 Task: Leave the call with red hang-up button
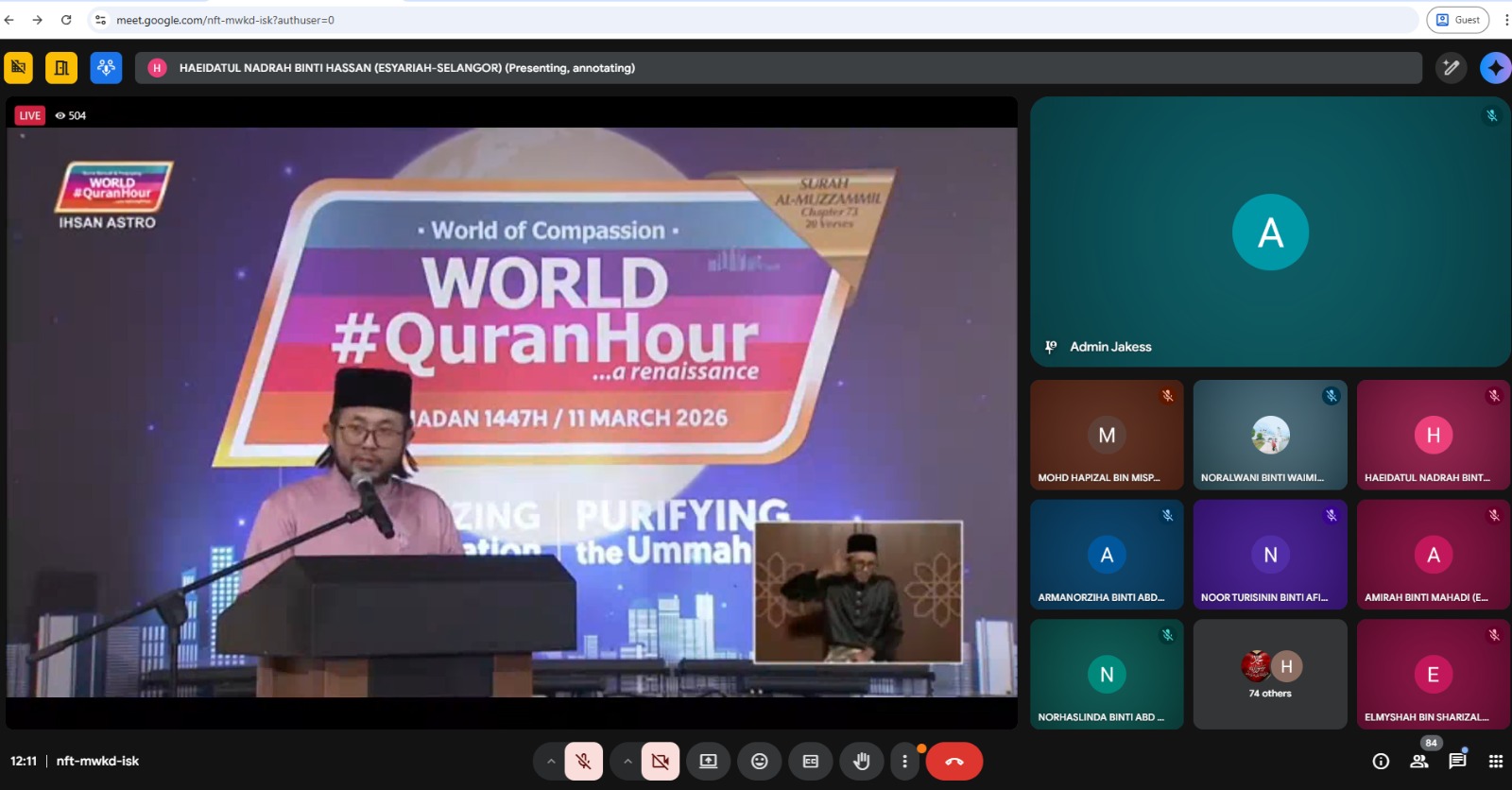tap(954, 762)
